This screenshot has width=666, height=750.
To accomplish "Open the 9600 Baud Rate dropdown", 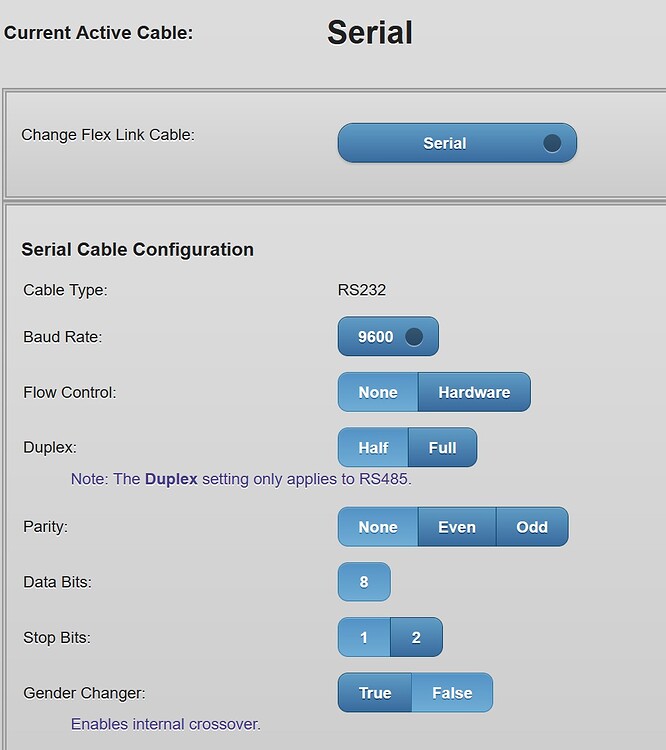I will point(376,337).
